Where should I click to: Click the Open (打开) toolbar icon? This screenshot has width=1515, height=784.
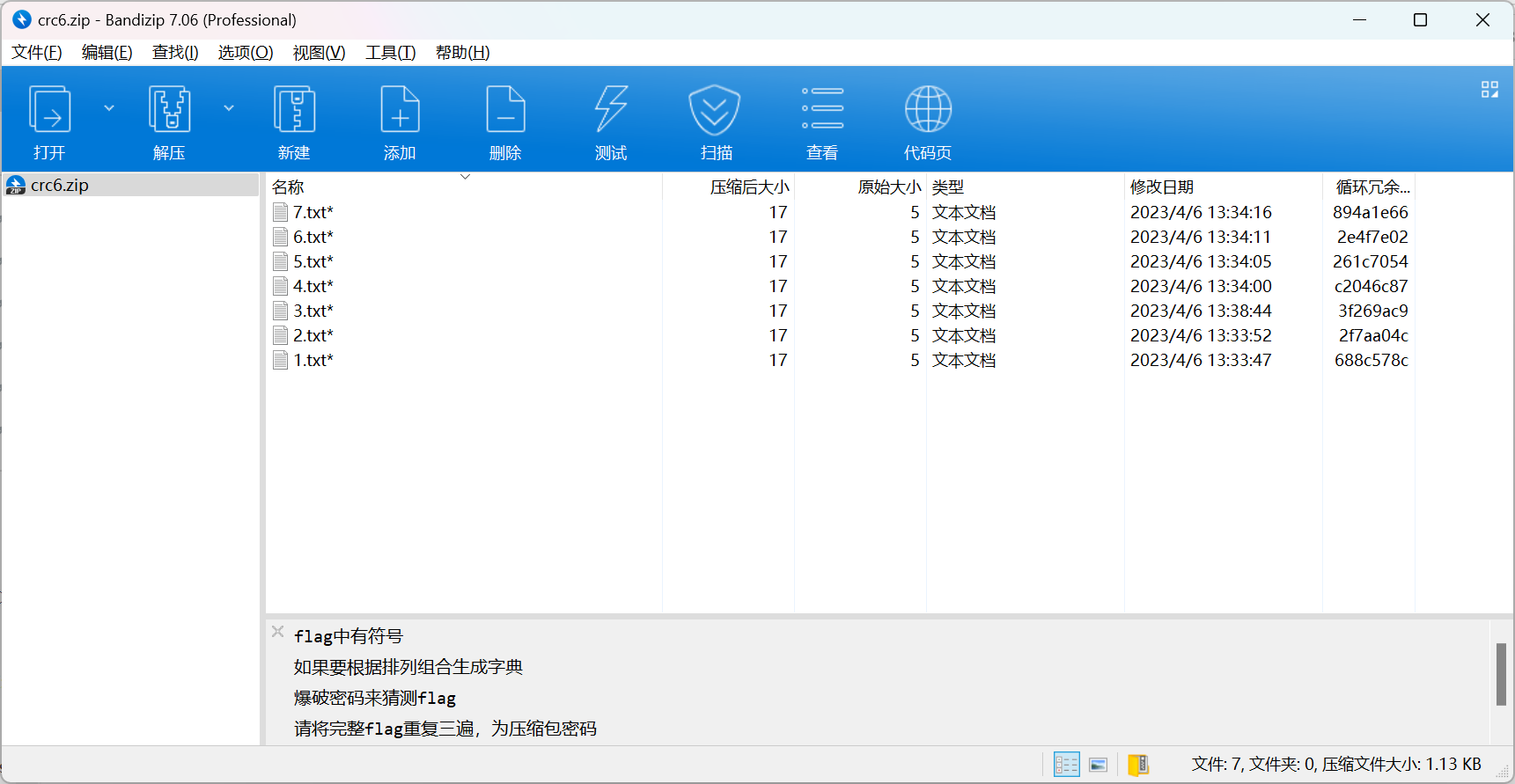click(49, 110)
